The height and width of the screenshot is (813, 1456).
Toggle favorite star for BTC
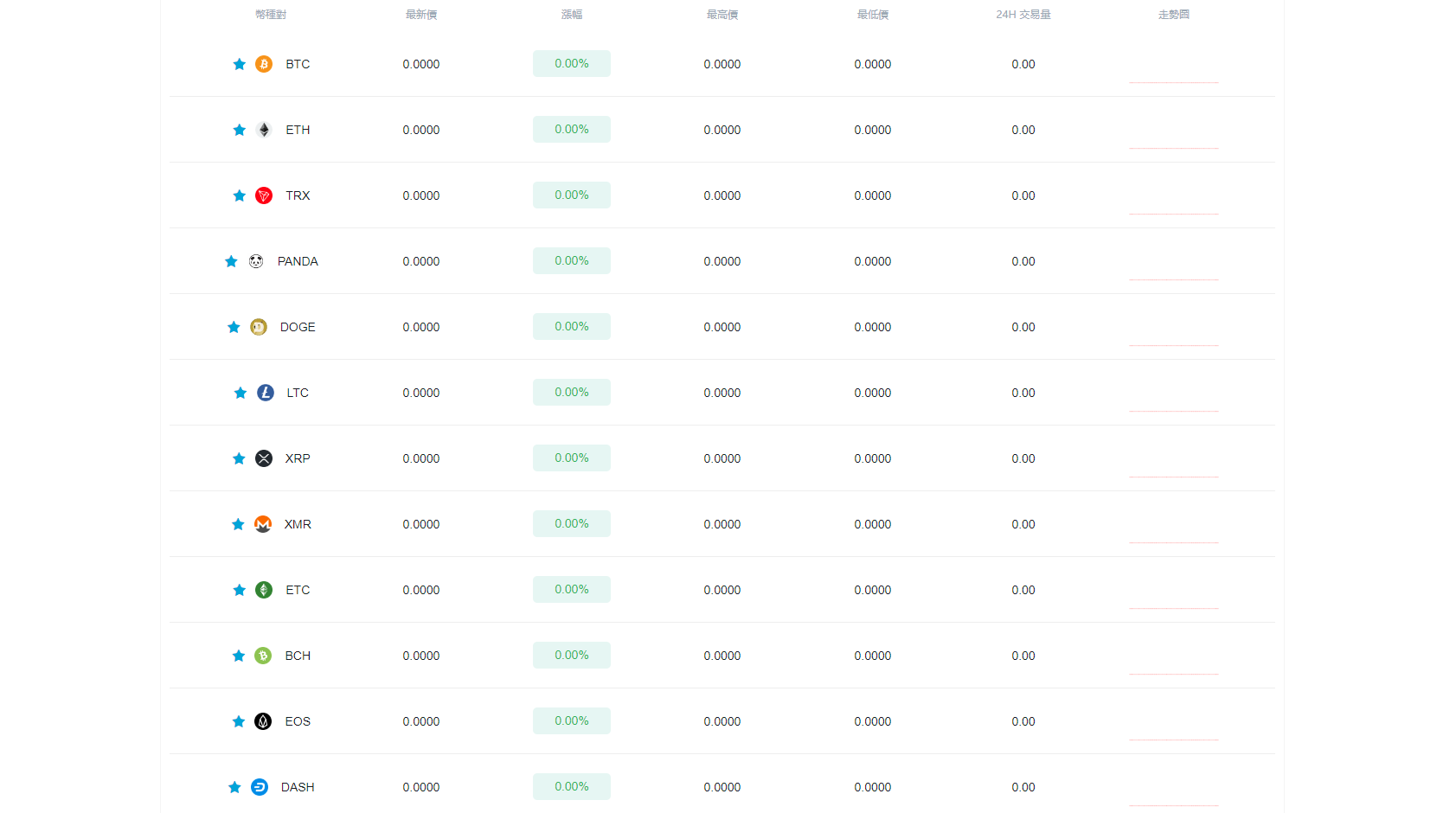[240, 64]
